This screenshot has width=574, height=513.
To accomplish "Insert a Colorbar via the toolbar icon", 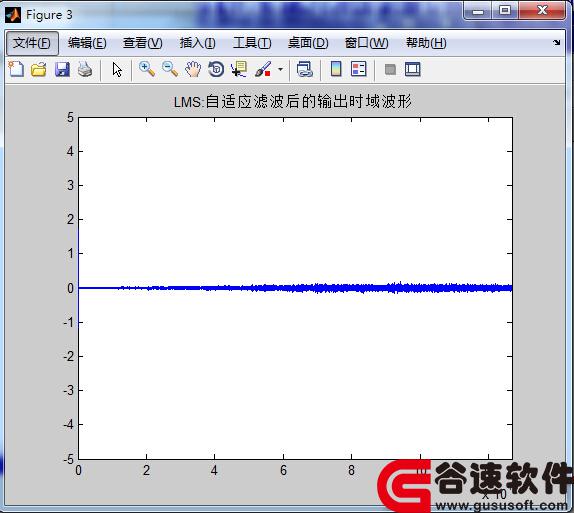I will (x=336, y=69).
